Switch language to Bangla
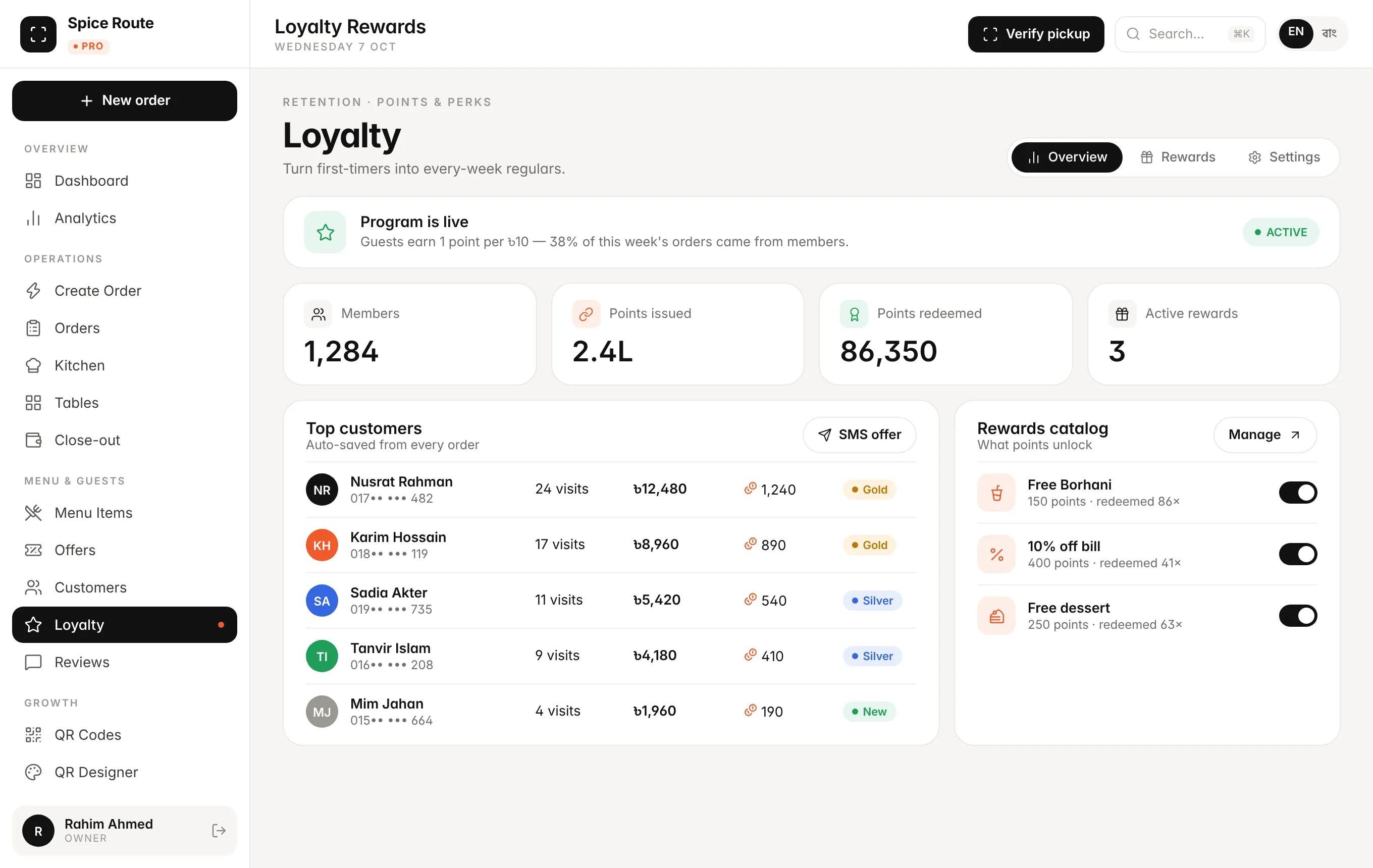The image size is (1373, 868). point(1329,34)
